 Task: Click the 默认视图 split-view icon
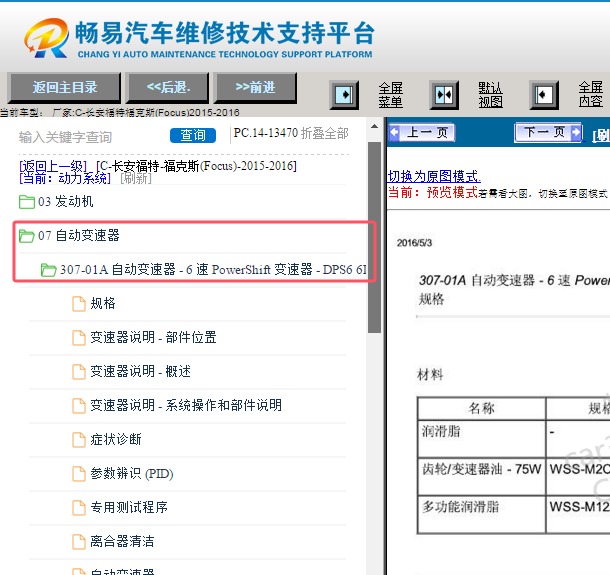(444, 95)
